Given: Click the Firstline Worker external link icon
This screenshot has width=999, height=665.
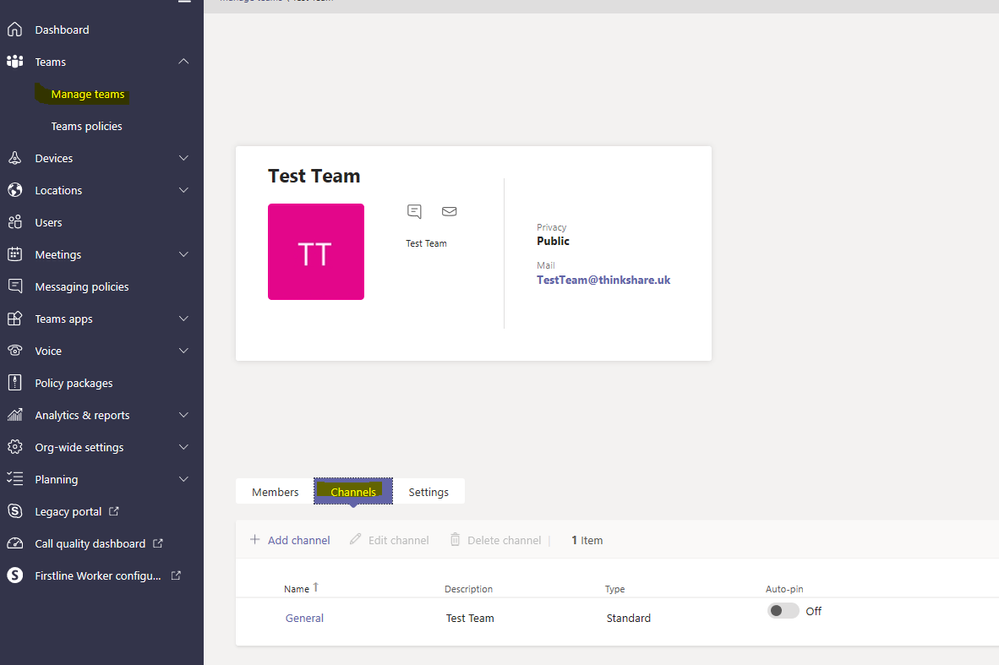Looking at the screenshot, I should coord(176,575).
